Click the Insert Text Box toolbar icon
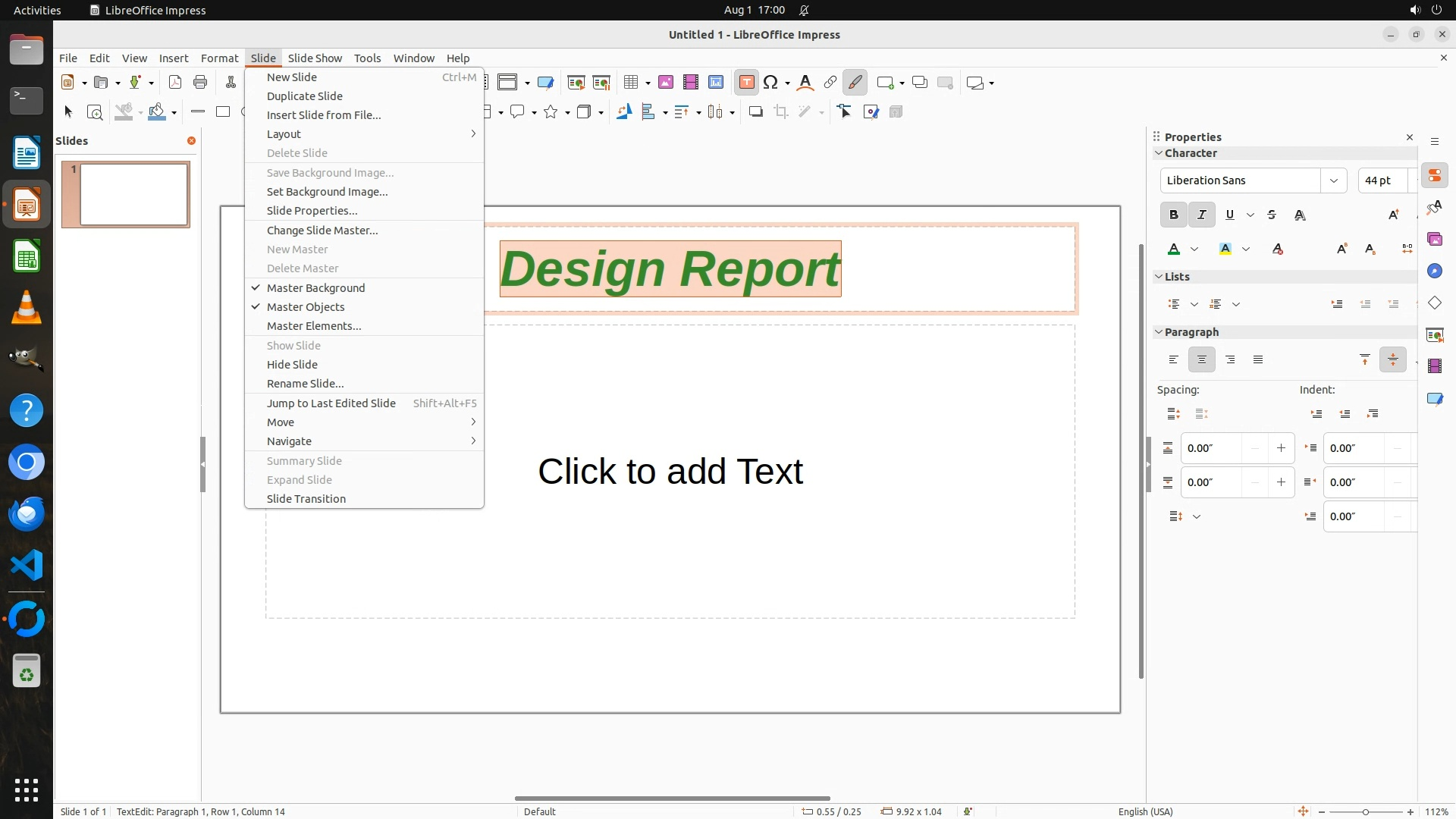The width and height of the screenshot is (1456, 819). pyautogui.click(x=746, y=83)
